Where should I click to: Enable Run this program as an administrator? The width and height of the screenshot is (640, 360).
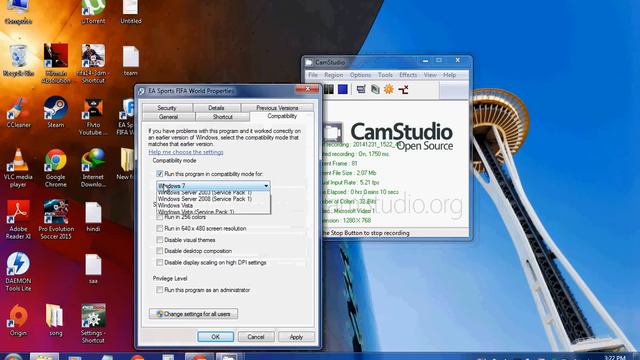[160, 290]
